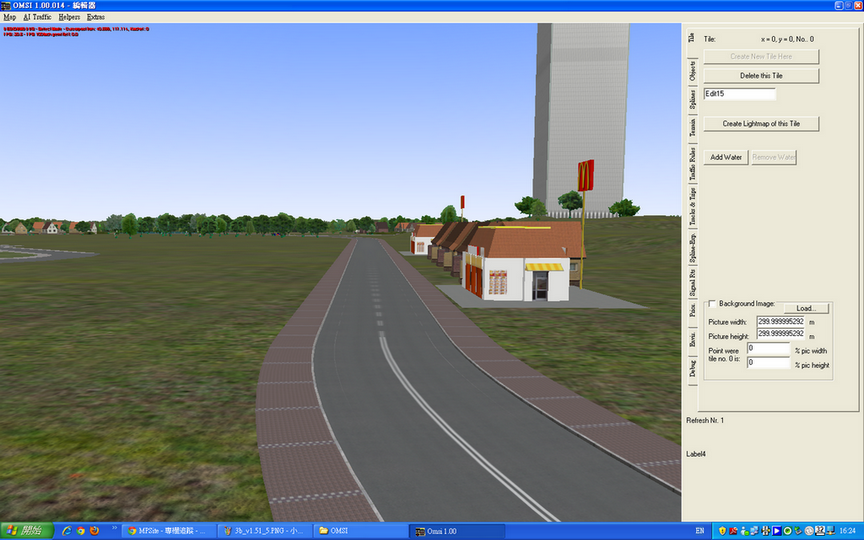Click the Remove Water button
Viewport: 864px width, 540px height.
(774, 157)
